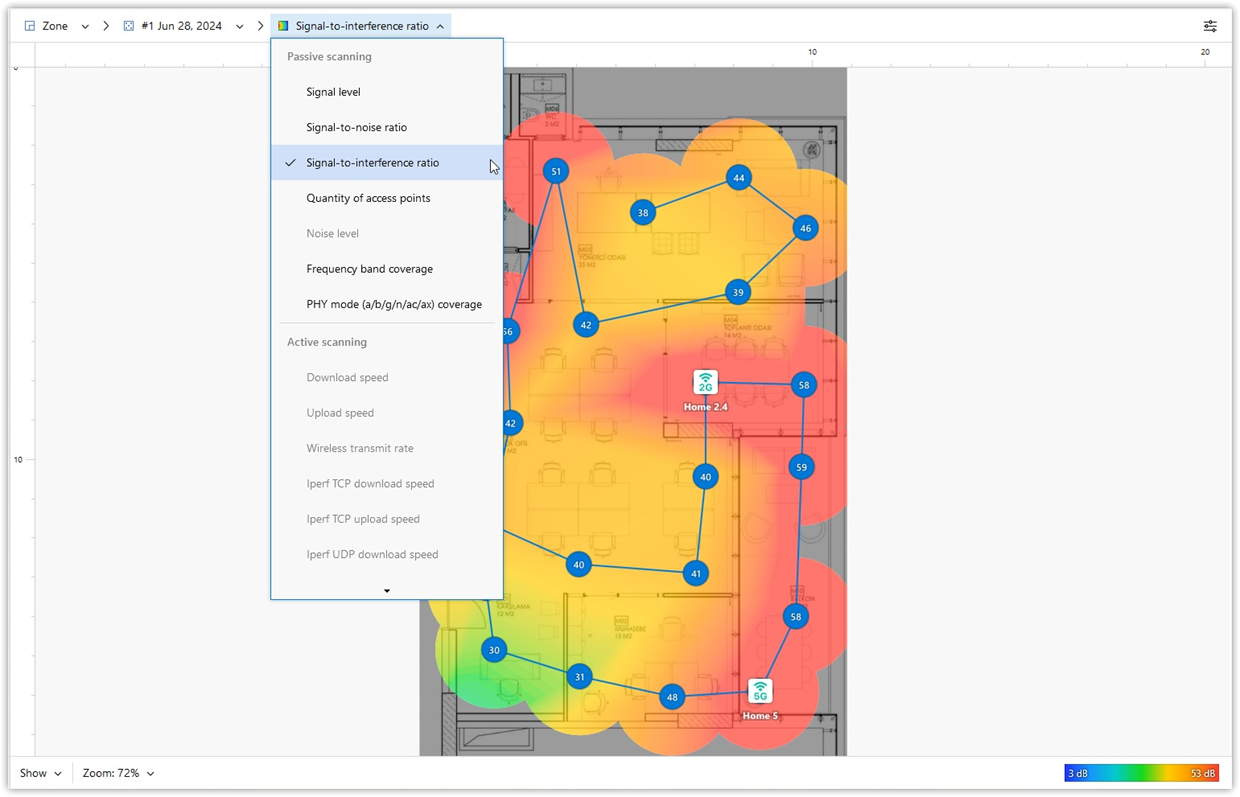The height and width of the screenshot is (797, 1240).
Task: Click the Zone icon in the breadcrumb
Action: pos(28,25)
